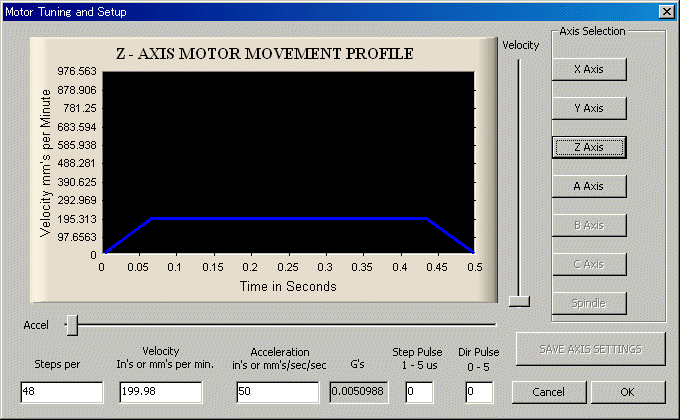This screenshot has width=680, height=420.
Task: Confirm with the OK button
Action: coord(628,392)
